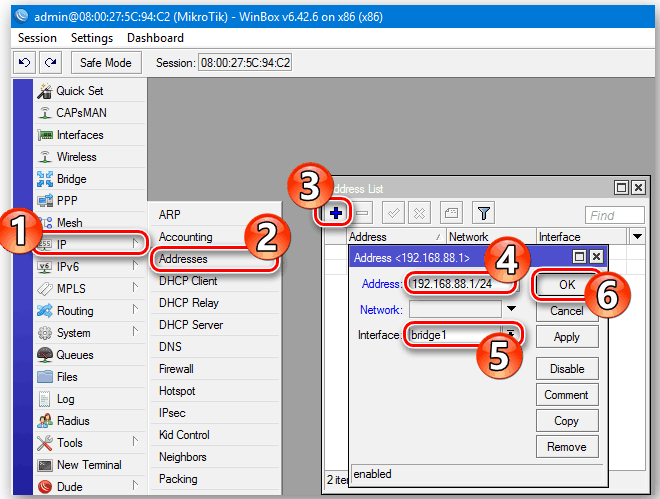This screenshot has height=499, width=660.
Task: Open the Network field dropdown arrow
Action: coord(511,309)
